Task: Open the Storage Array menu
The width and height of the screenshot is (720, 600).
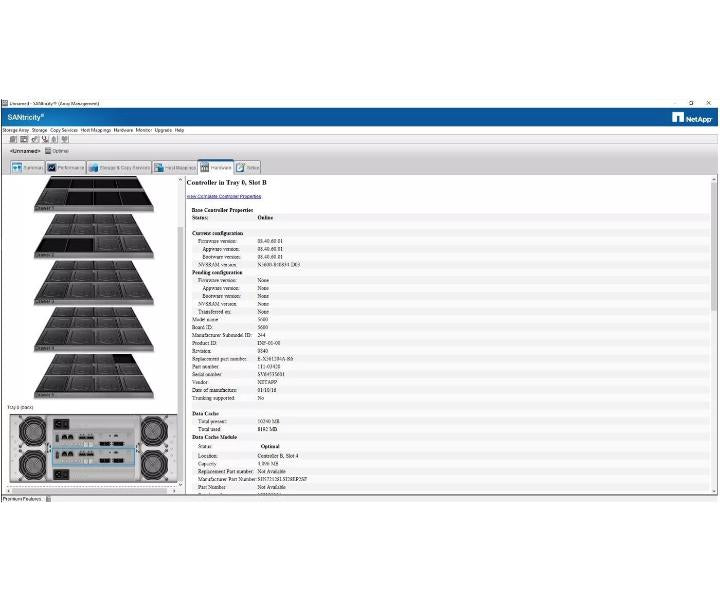Action: [x=16, y=130]
